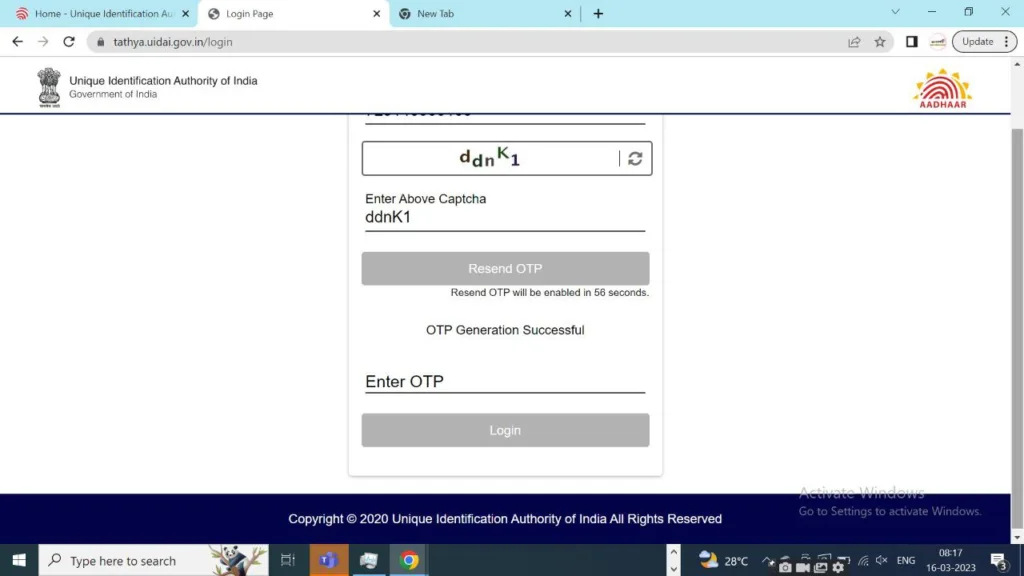Viewport: 1024px width, 576px height.
Task: Bookmark this page with the star icon
Action: point(880,42)
